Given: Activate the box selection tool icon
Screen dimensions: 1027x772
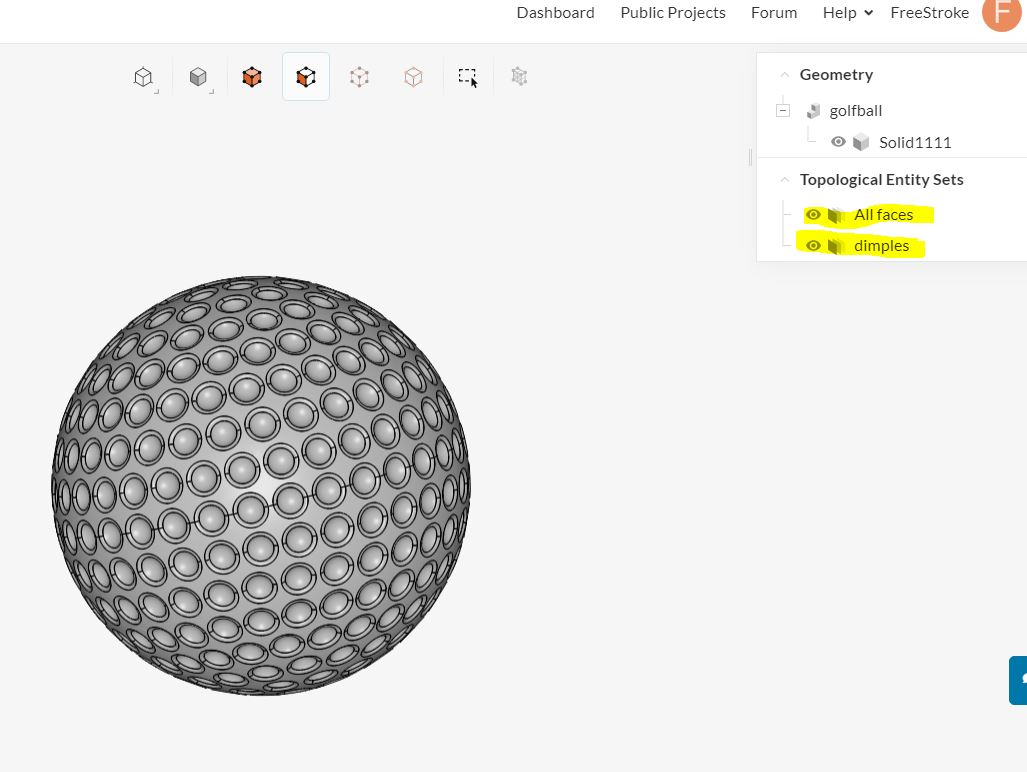Looking at the screenshot, I should pos(468,77).
